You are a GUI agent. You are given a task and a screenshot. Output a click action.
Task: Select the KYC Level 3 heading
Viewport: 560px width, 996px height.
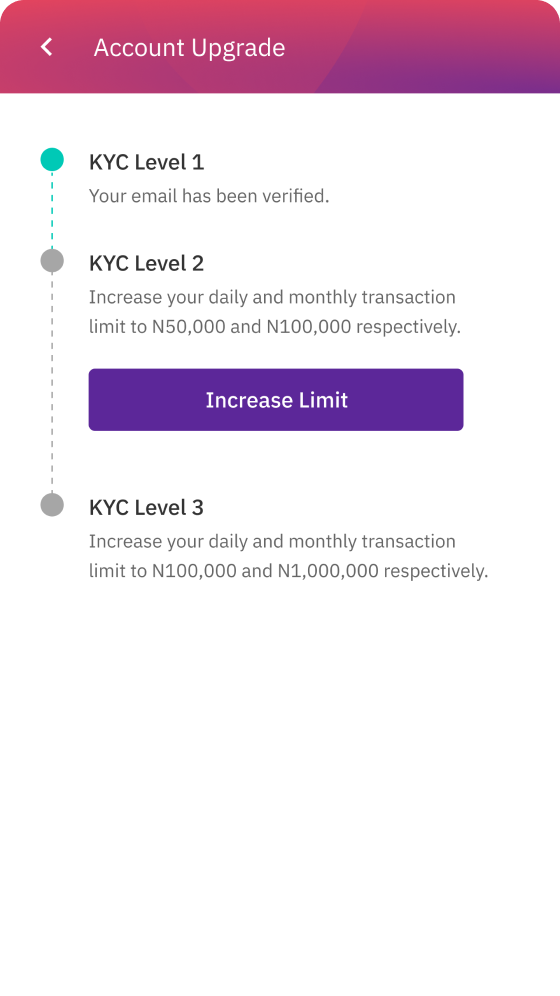(x=147, y=507)
